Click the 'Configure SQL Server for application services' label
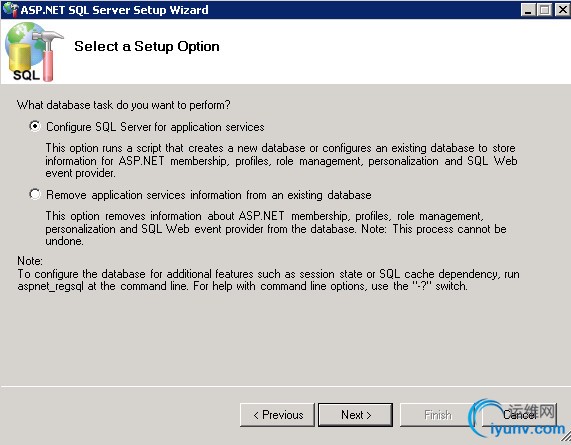571x445 pixels. pyautogui.click(x=155, y=127)
